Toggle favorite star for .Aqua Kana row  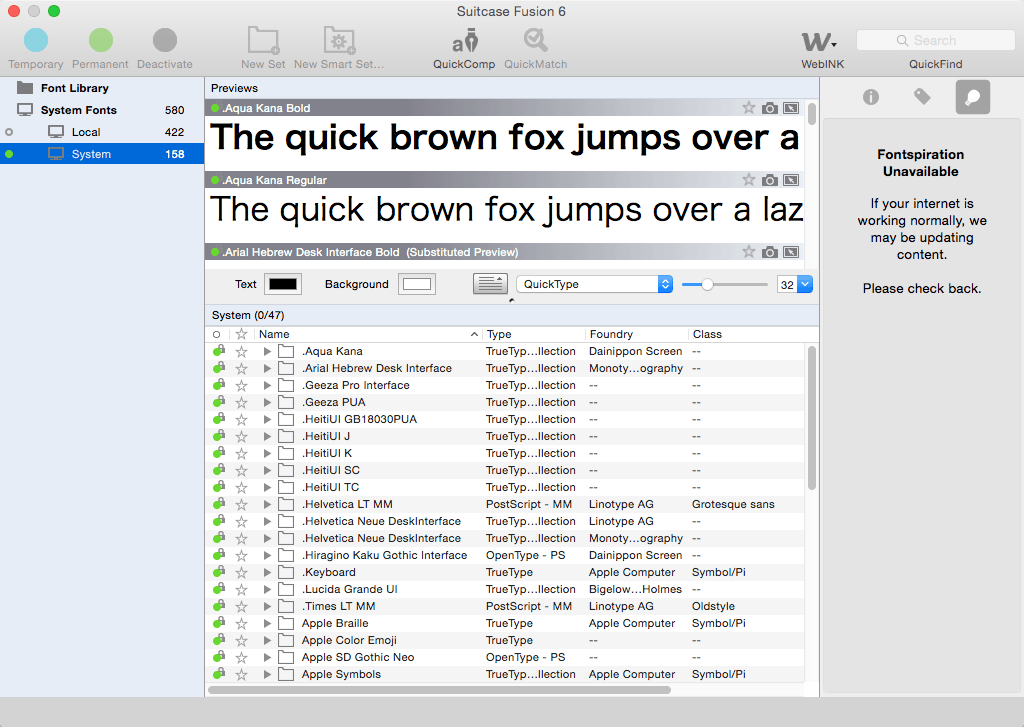(242, 351)
